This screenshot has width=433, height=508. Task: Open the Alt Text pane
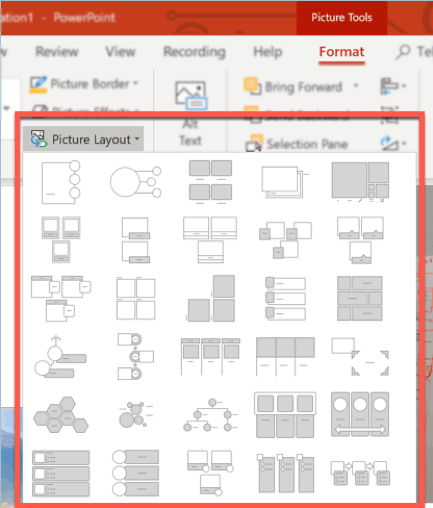click(190, 113)
